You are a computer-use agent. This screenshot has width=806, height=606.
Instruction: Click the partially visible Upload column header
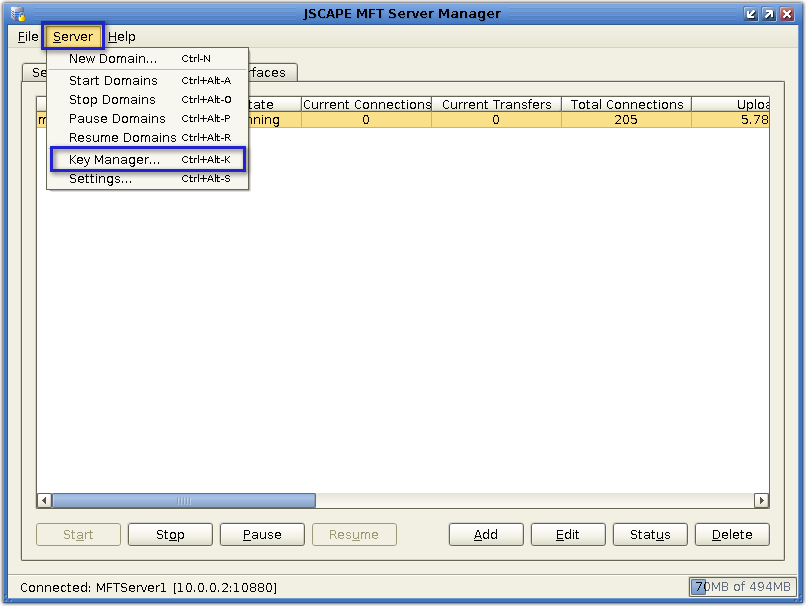[730, 104]
